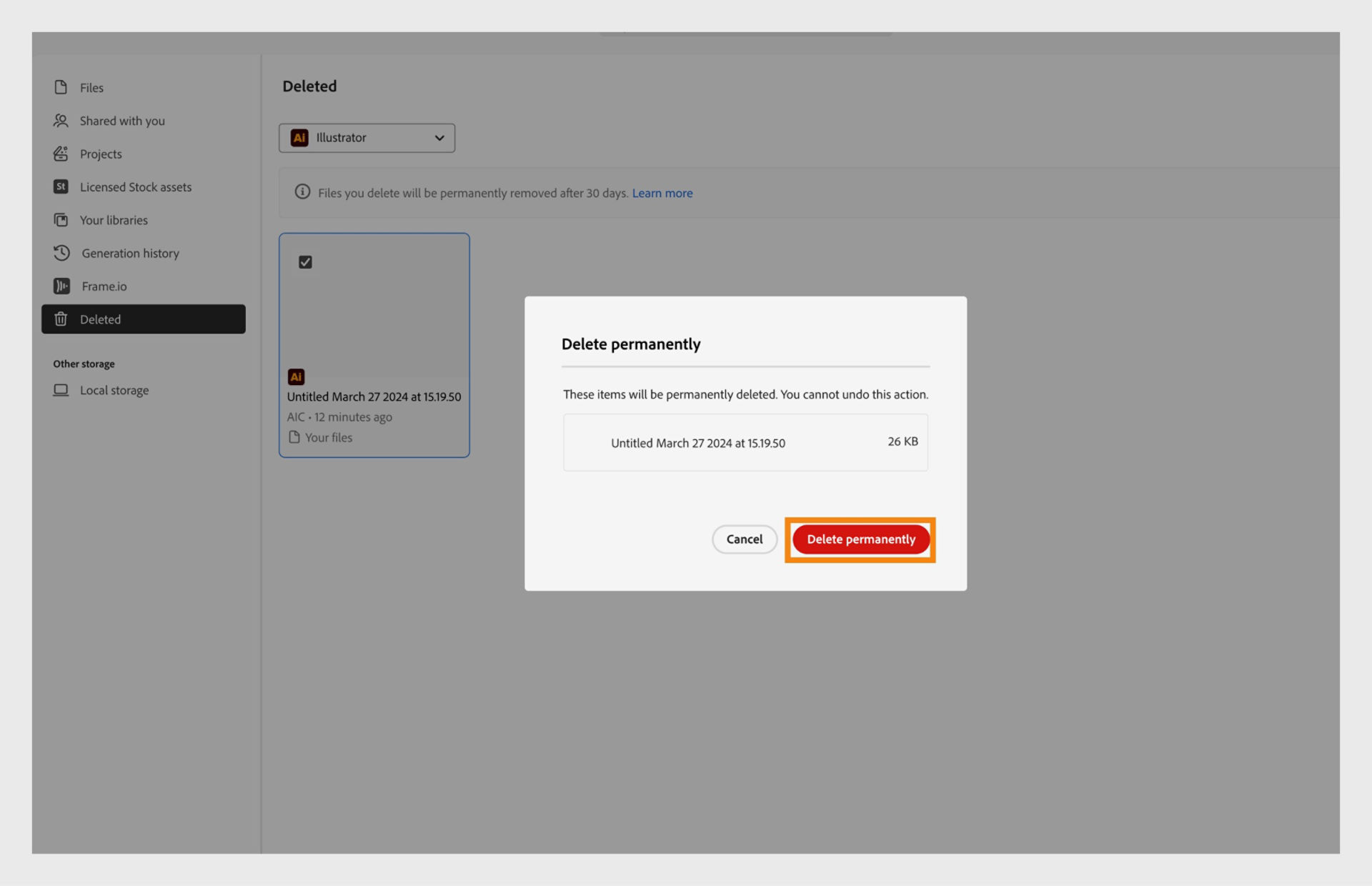This screenshot has width=1372, height=886.
Task: Uncheck the Untitled March 27 file checkbox
Action: [305, 262]
